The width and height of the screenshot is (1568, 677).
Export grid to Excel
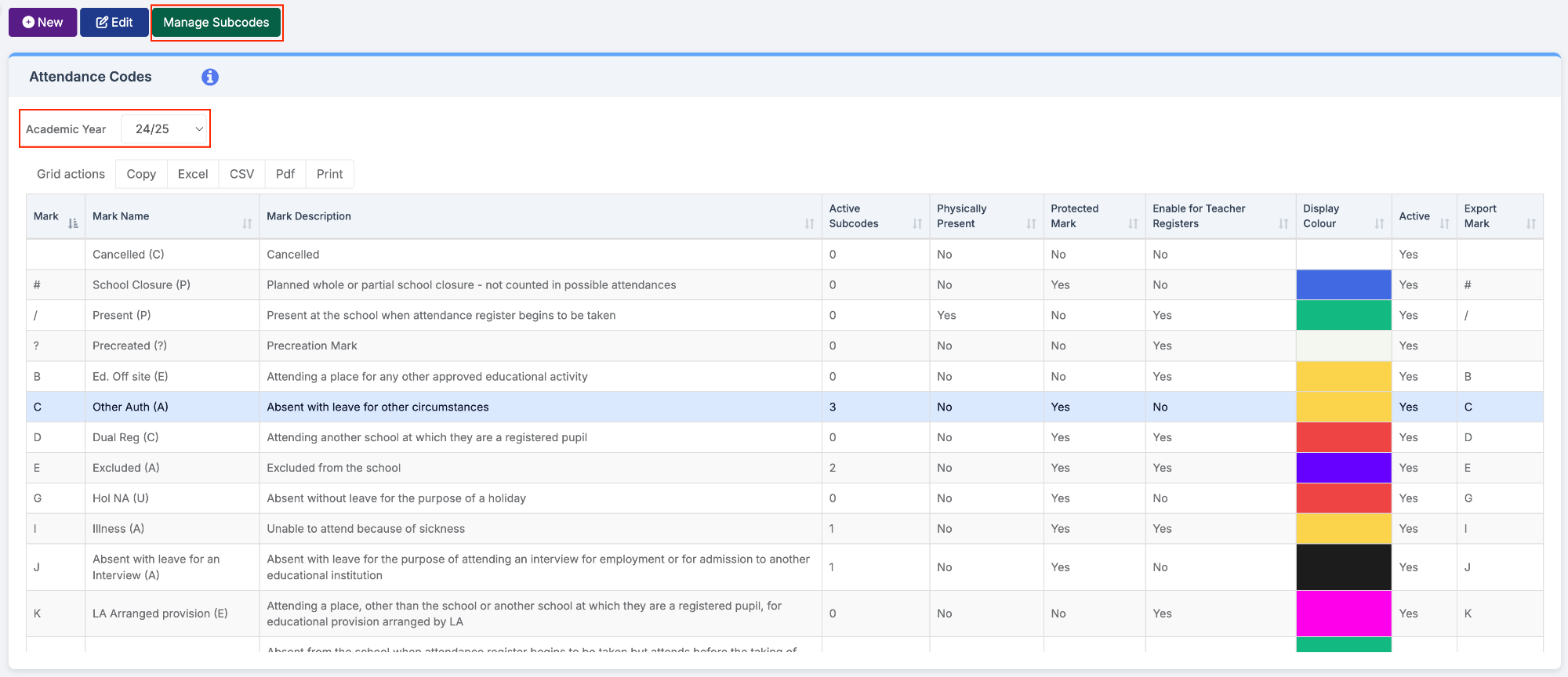pos(193,174)
